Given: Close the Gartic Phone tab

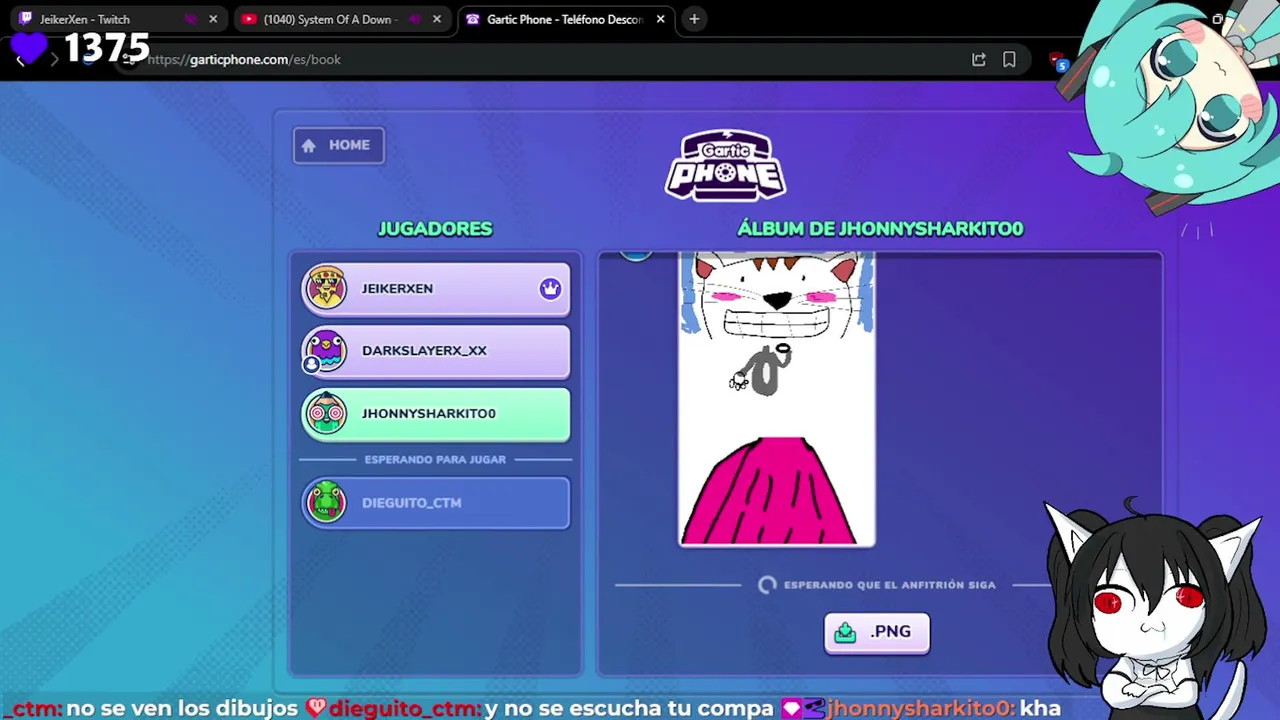Looking at the screenshot, I should click(660, 19).
